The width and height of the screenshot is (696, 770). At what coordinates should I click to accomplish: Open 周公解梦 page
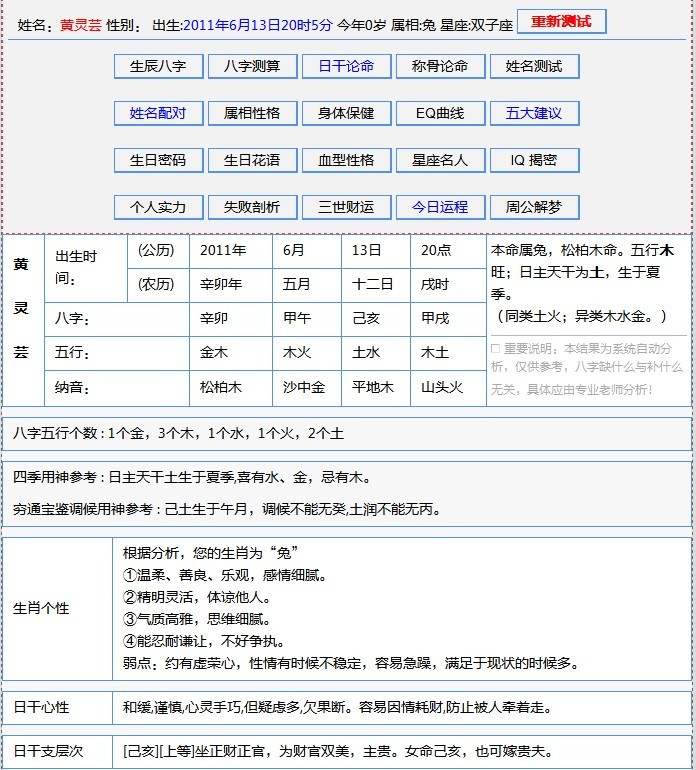point(534,207)
